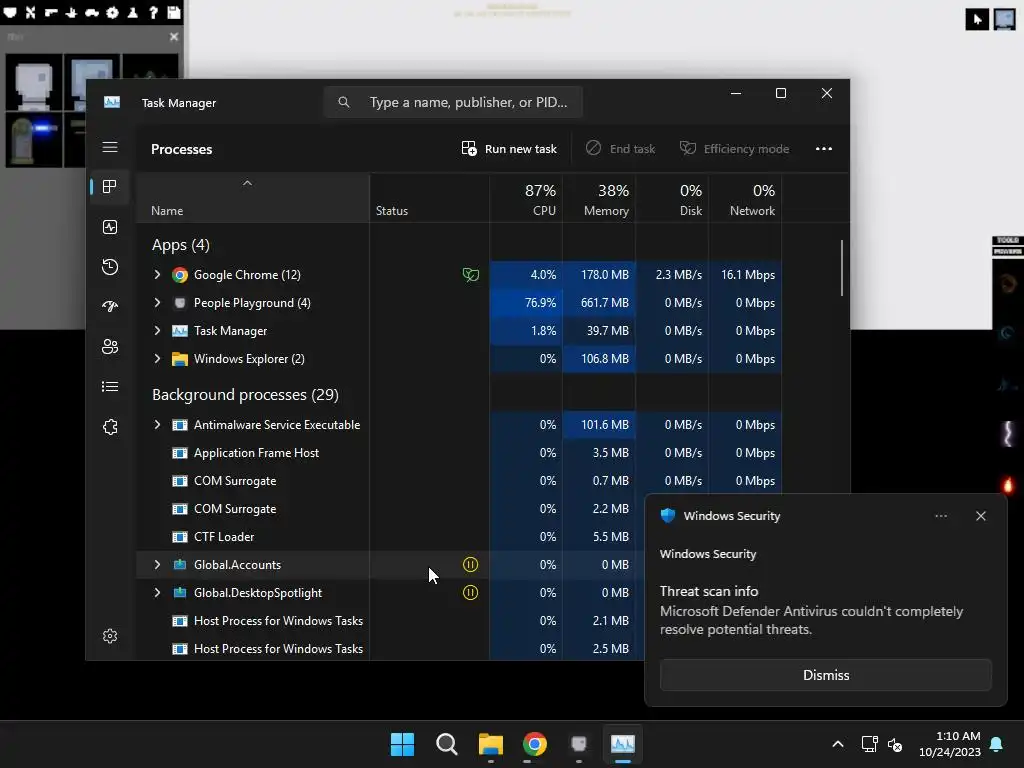Click suspended icon on Global.Accounts row
This screenshot has width=1024, height=768.
[470, 565]
